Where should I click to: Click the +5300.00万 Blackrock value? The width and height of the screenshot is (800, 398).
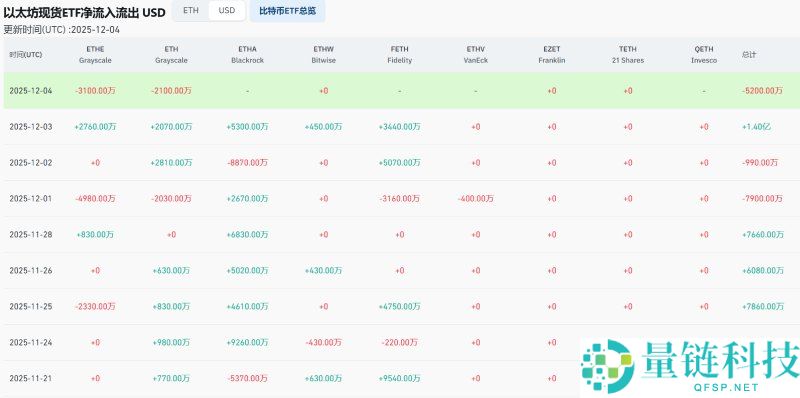point(247,127)
